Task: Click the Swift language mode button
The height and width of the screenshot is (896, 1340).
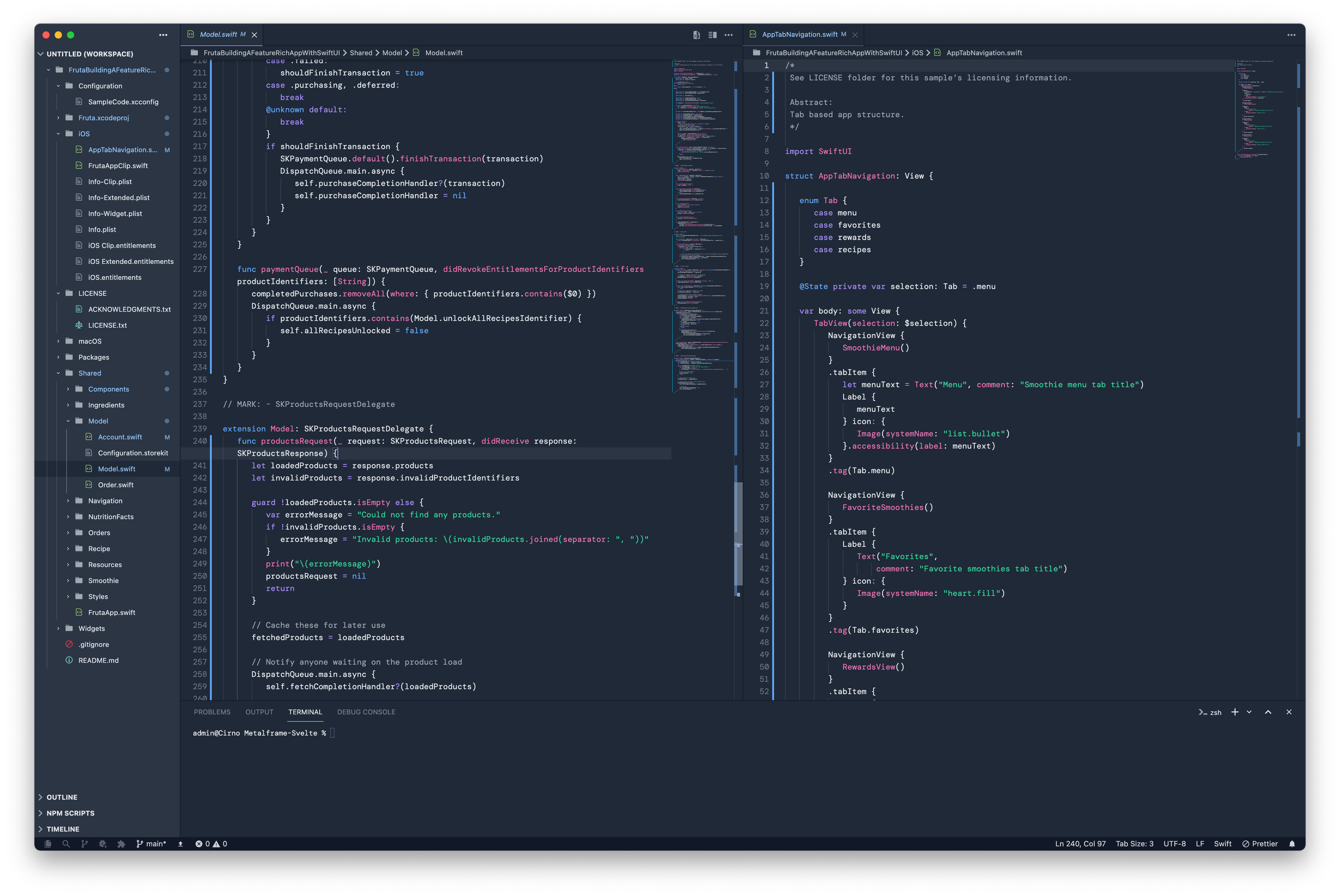Action: tap(1222, 844)
